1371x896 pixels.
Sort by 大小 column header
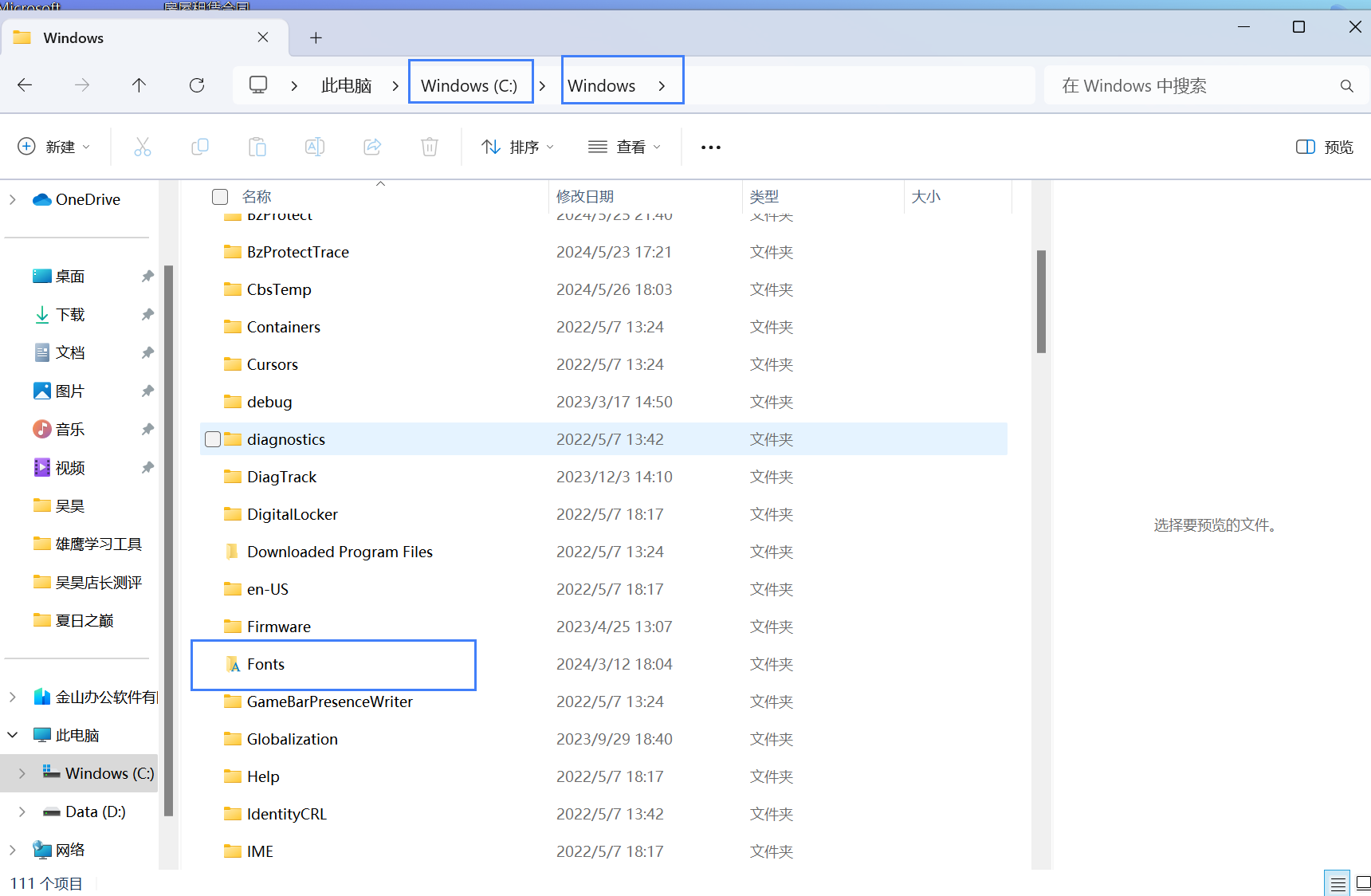point(925,197)
